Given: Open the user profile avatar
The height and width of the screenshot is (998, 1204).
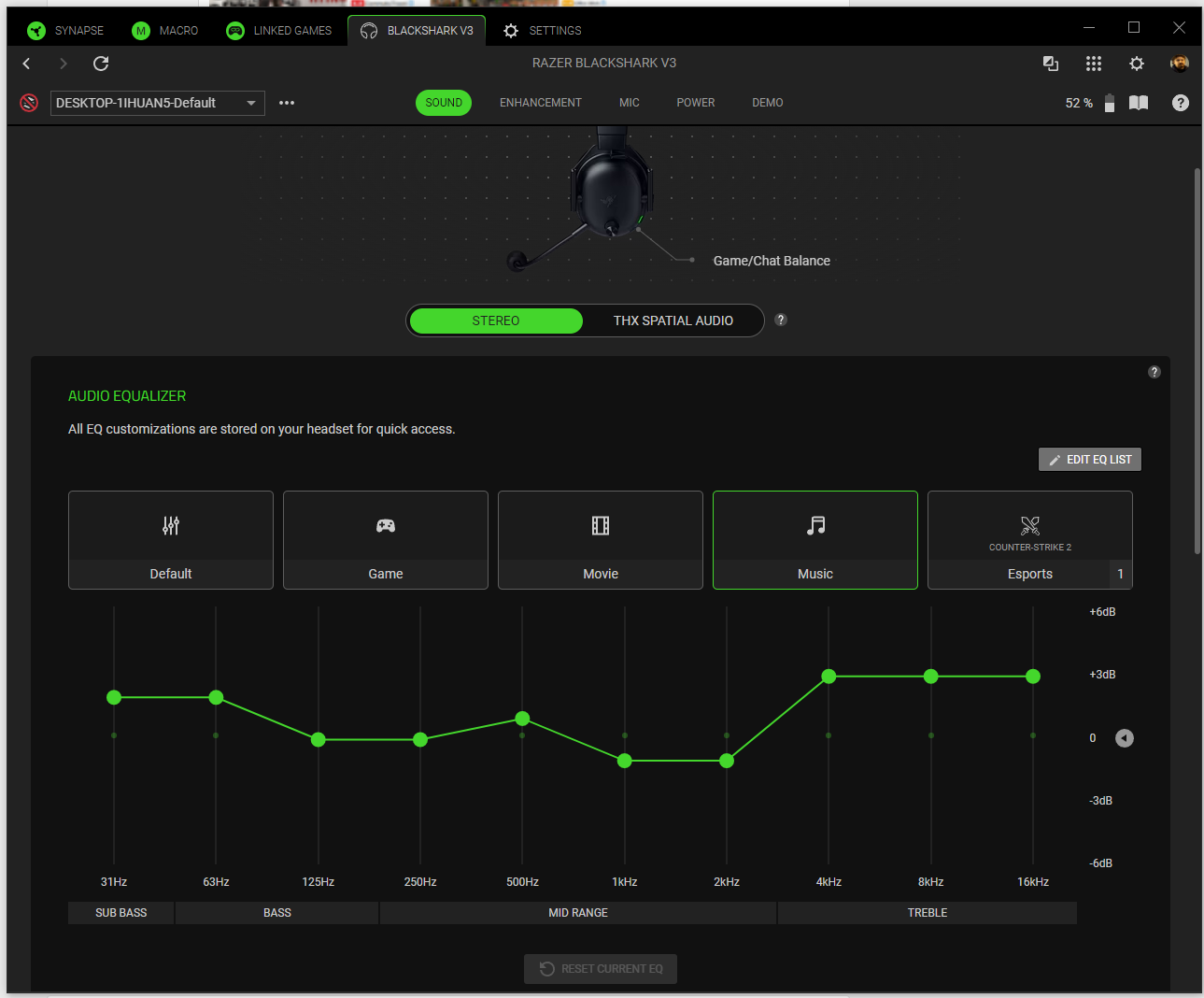Looking at the screenshot, I should point(1180,64).
